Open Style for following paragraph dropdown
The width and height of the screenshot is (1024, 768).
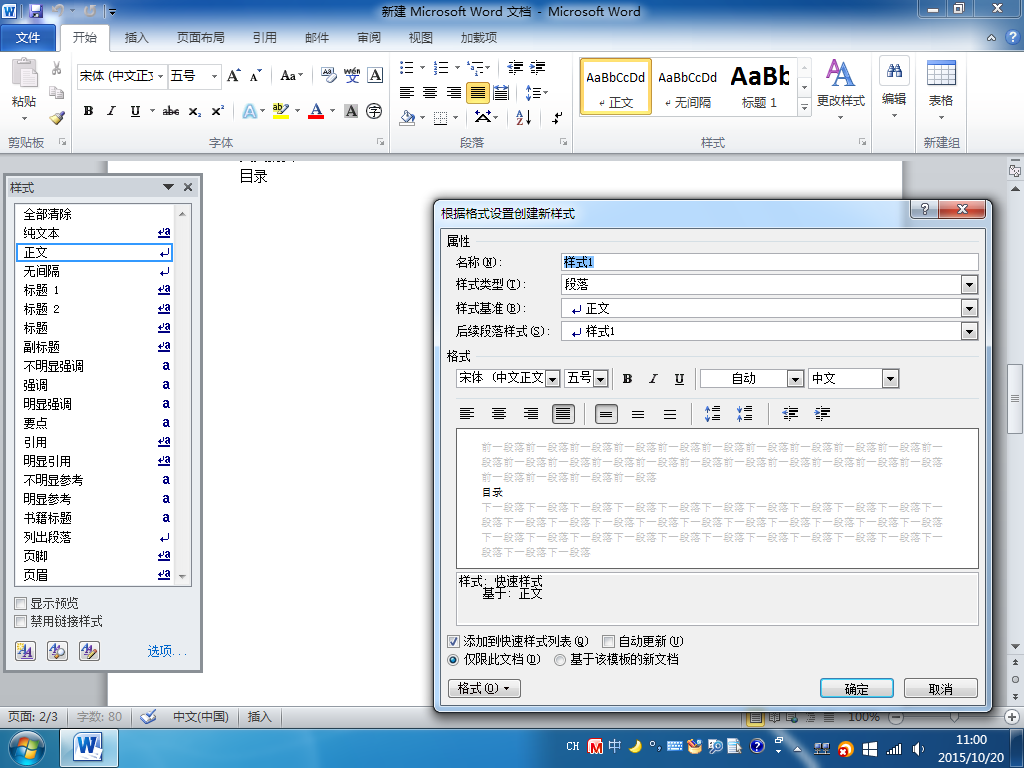tap(969, 332)
